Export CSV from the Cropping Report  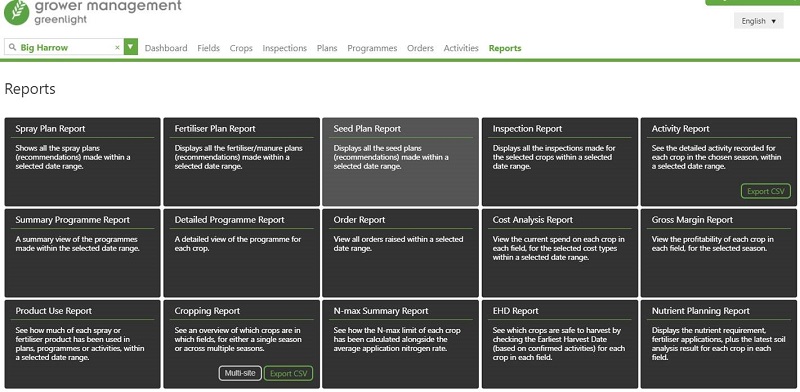pos(289,374)
